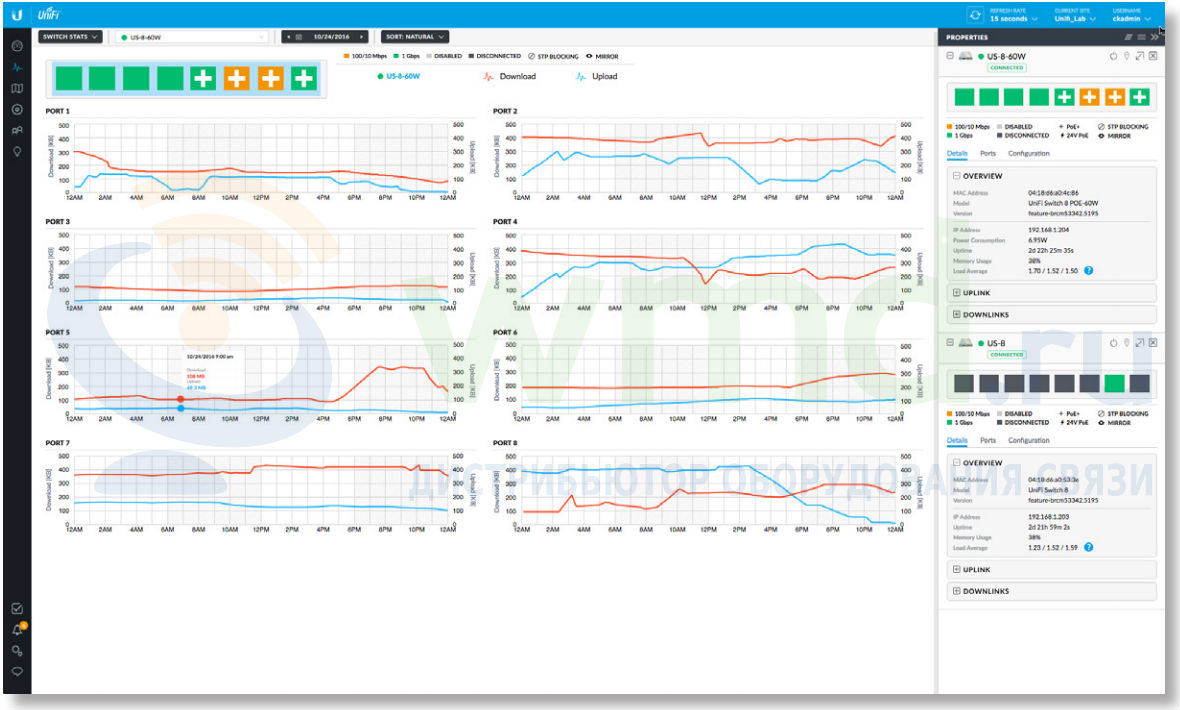This screenshot has width=1180, height=710.
Task: Open the Statistics pulse icon in the sidebar
Action: point(17,67)
